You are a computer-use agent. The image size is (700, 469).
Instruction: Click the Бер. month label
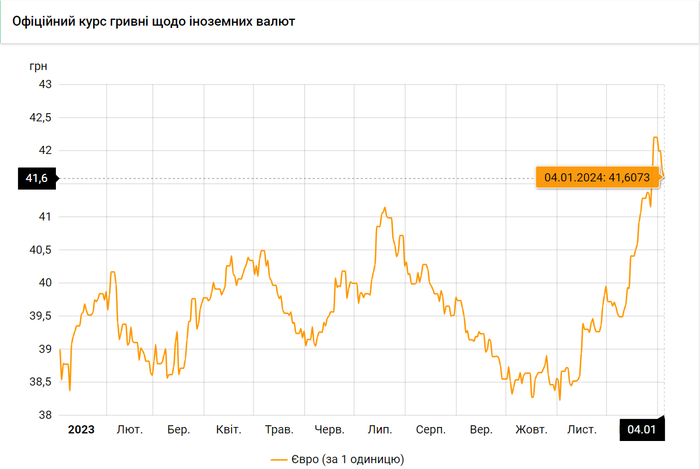179,430
